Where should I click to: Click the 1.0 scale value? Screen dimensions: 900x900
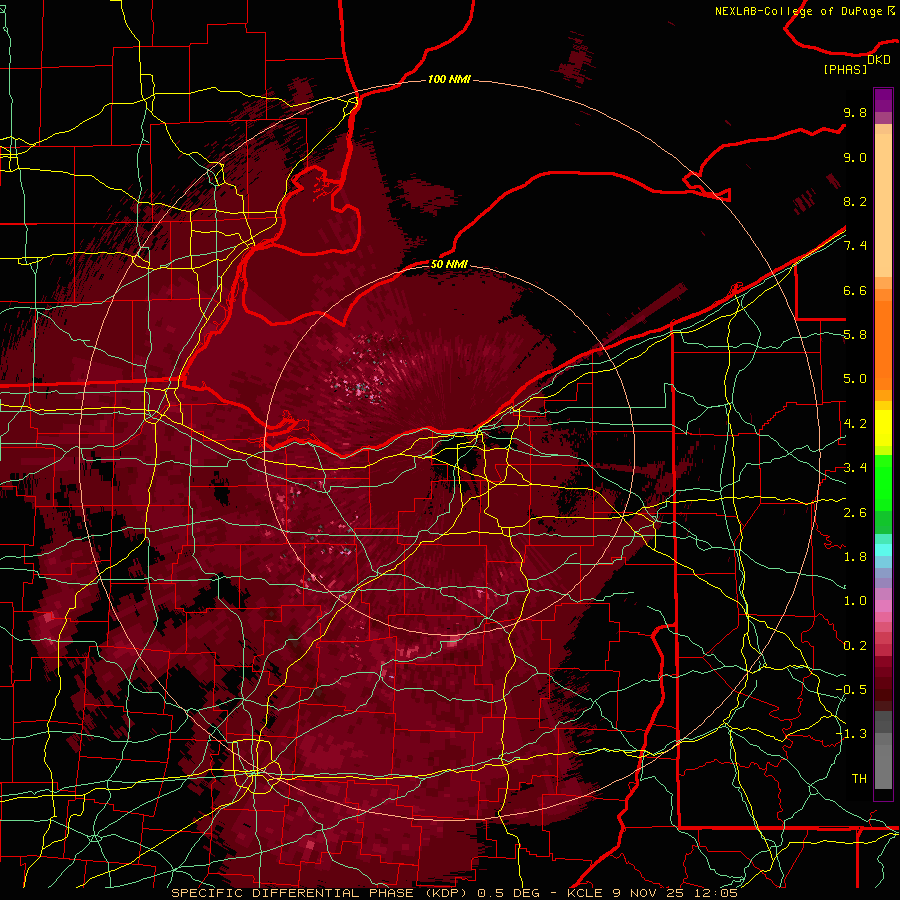(x=855, y=601)
